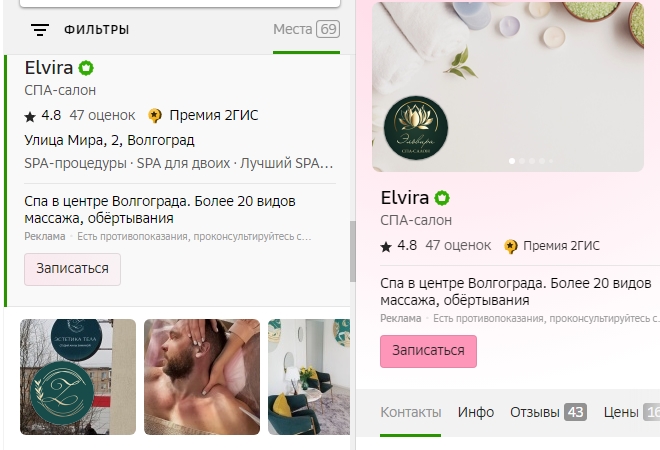
Task: Select first carousel dot on cover photo
Action: tap(512, 161)
